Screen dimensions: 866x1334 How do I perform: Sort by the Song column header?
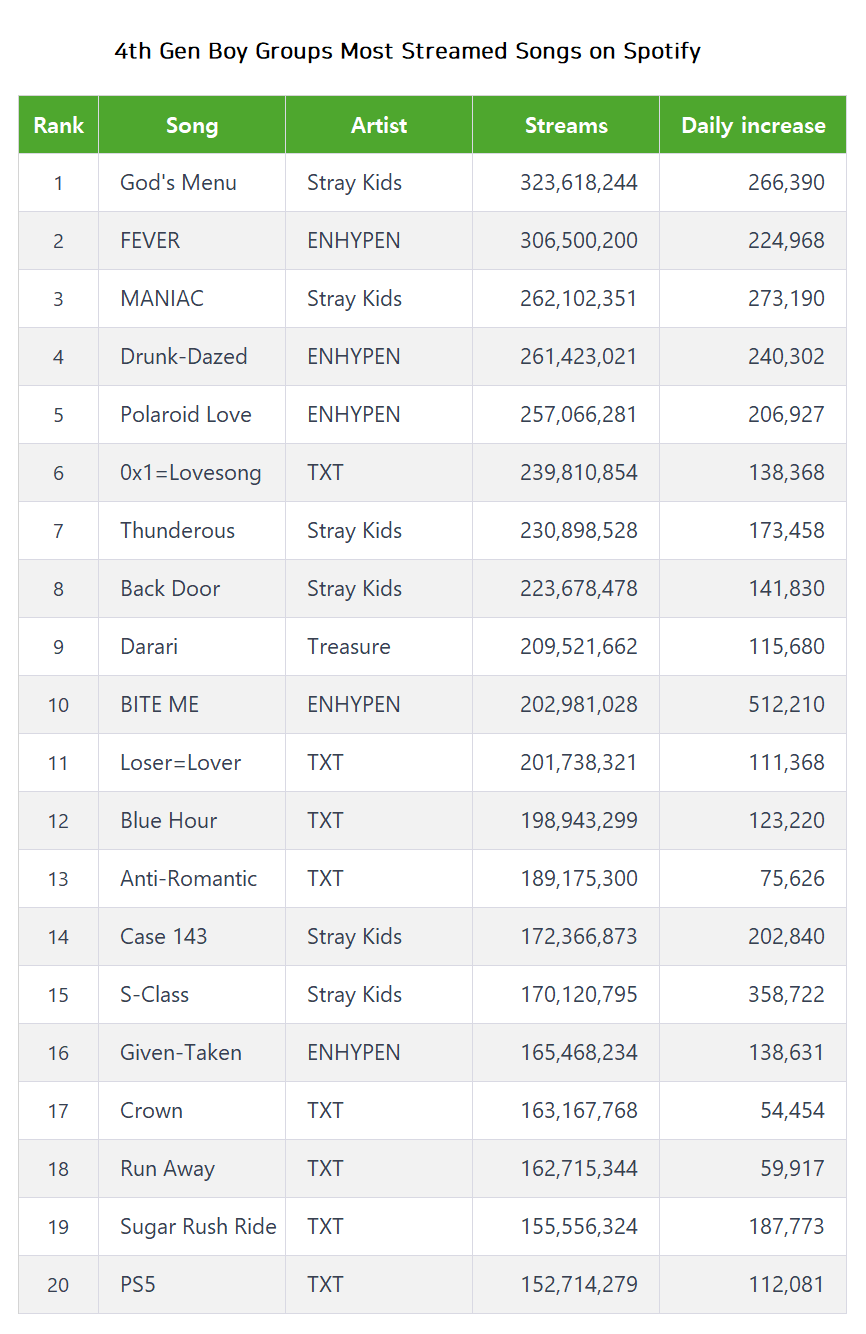pos(192,125)
